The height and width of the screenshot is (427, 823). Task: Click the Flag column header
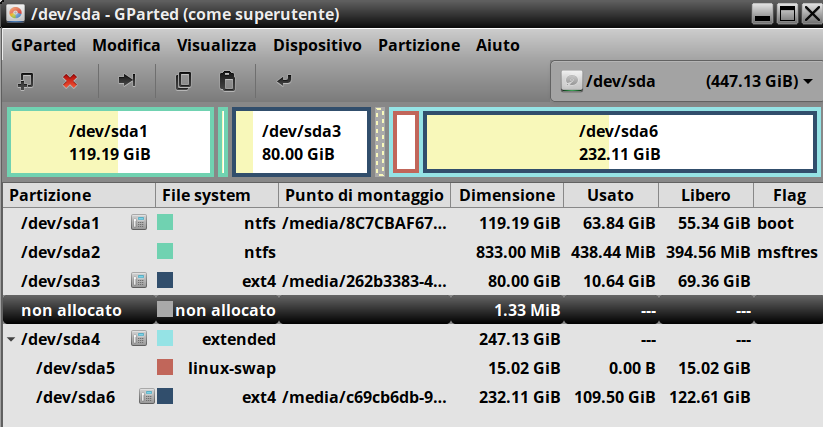(788, 196)
